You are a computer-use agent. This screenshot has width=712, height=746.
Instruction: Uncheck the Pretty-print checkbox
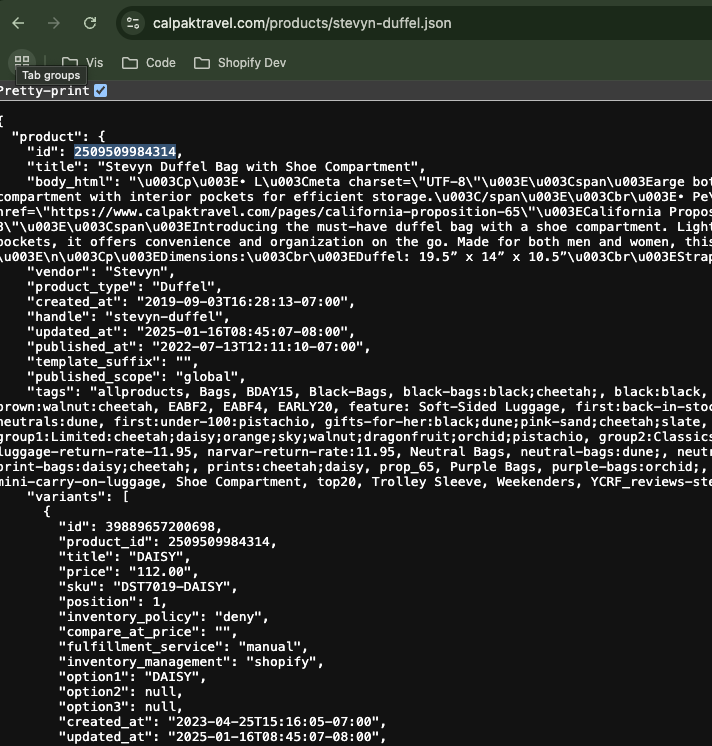[x=100, y=91]
